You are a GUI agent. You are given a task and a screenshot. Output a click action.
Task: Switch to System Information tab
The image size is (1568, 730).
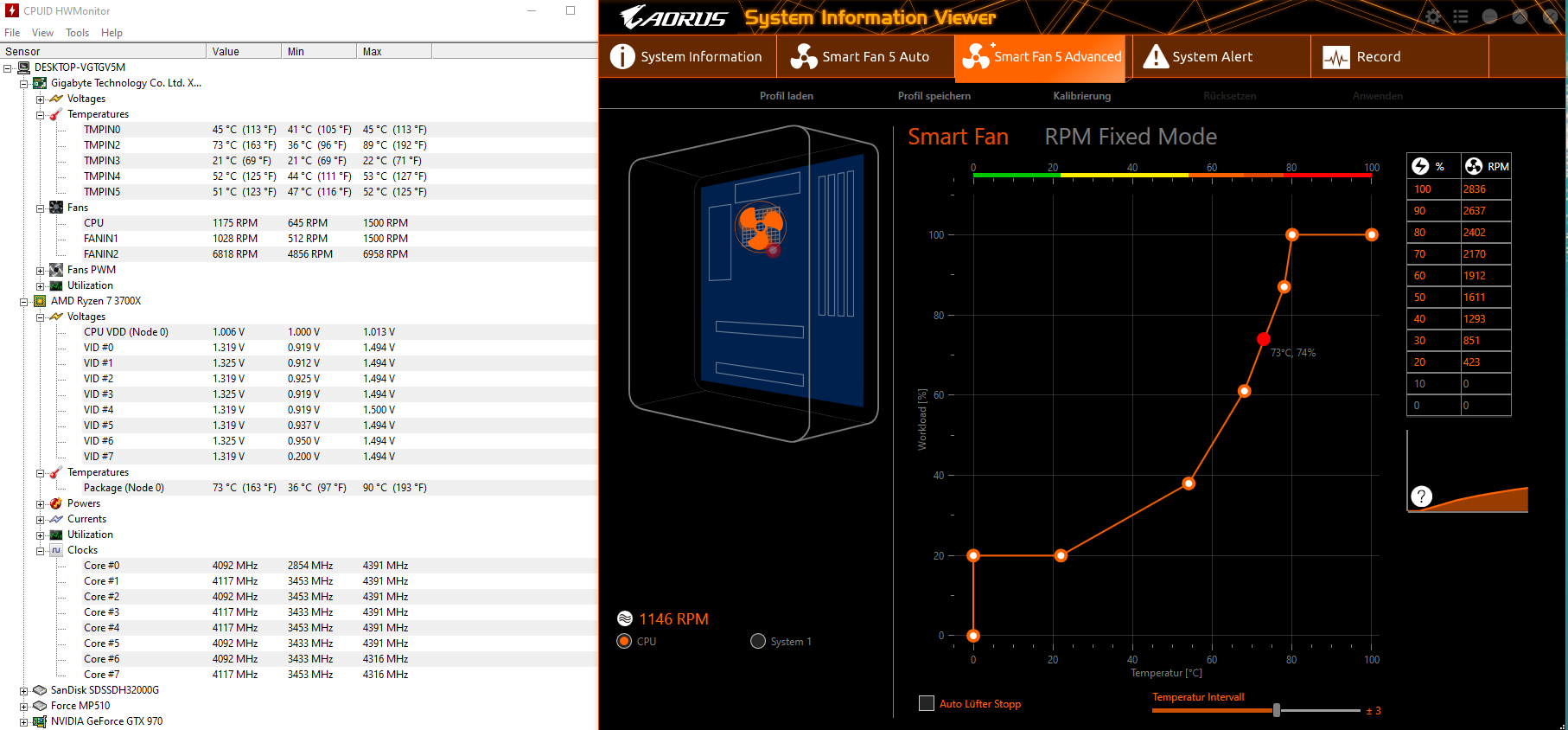coord(687,56)
